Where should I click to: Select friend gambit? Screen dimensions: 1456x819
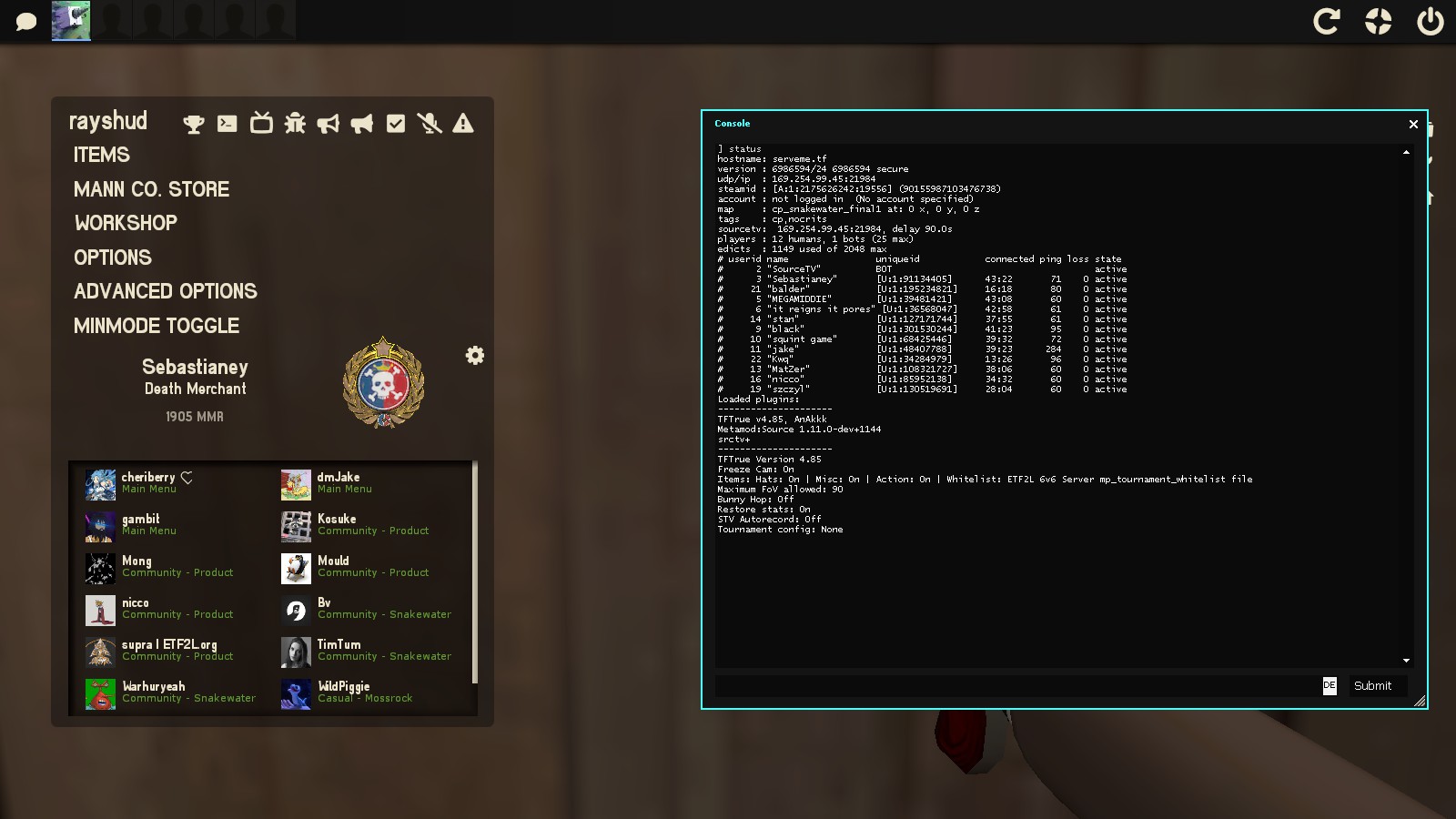tap(177, 526)
